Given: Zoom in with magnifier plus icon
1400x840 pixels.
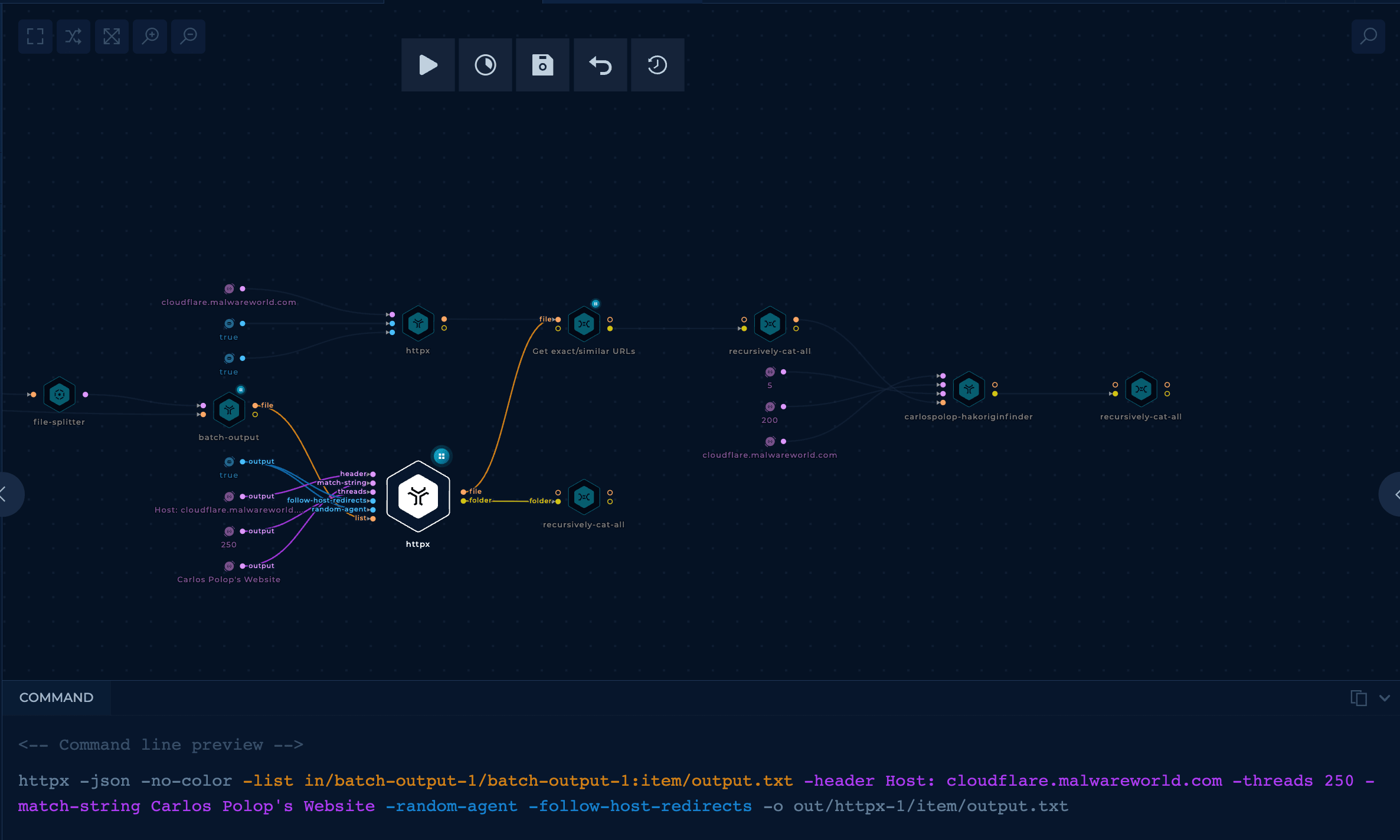Looking at the screenshot, I should [150, 37].
